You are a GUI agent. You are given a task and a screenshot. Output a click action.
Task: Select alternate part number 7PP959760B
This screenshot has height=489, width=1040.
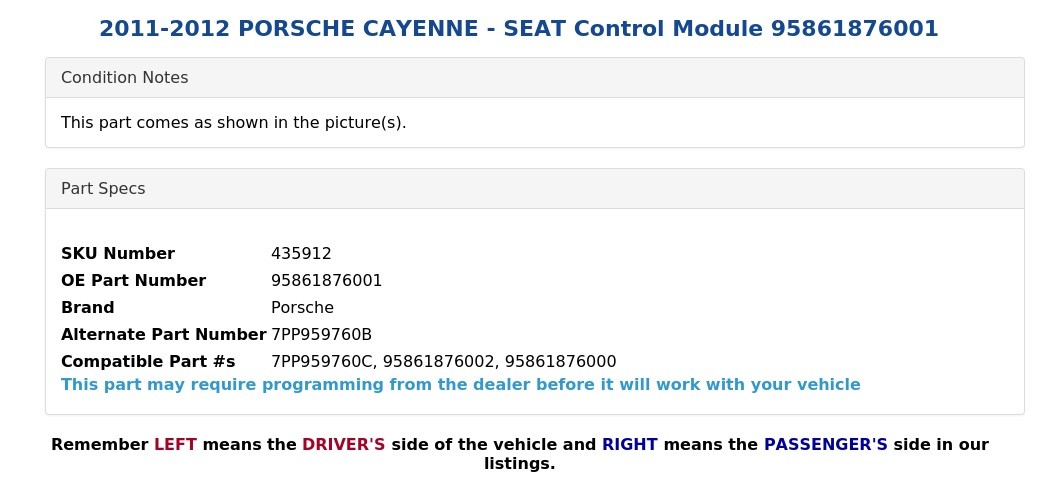pos(322,334)
